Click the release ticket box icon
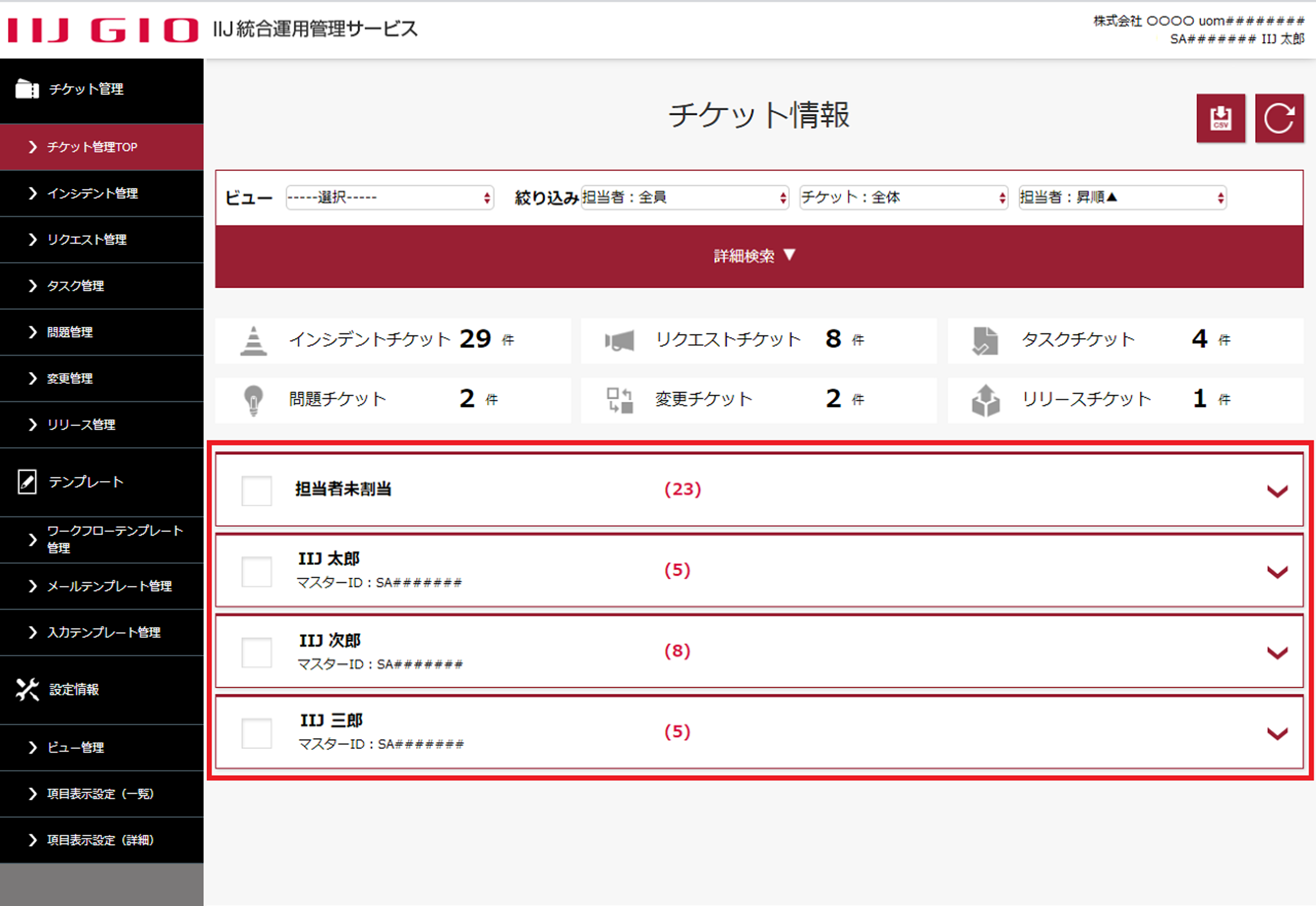This screenshot has height=906, width=1316. [x=985, y=400]
